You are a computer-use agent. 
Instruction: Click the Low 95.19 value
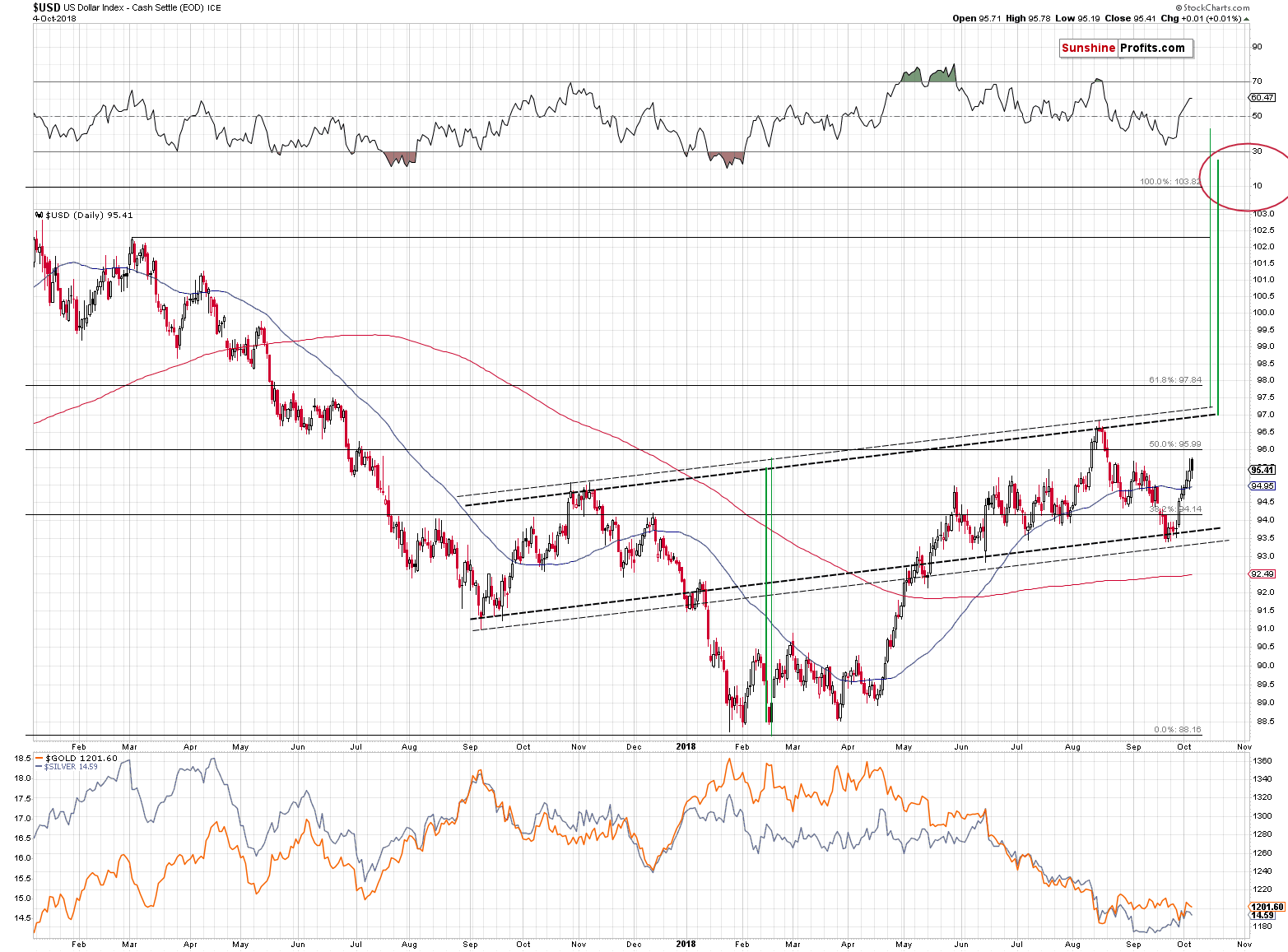point(1078,18)
